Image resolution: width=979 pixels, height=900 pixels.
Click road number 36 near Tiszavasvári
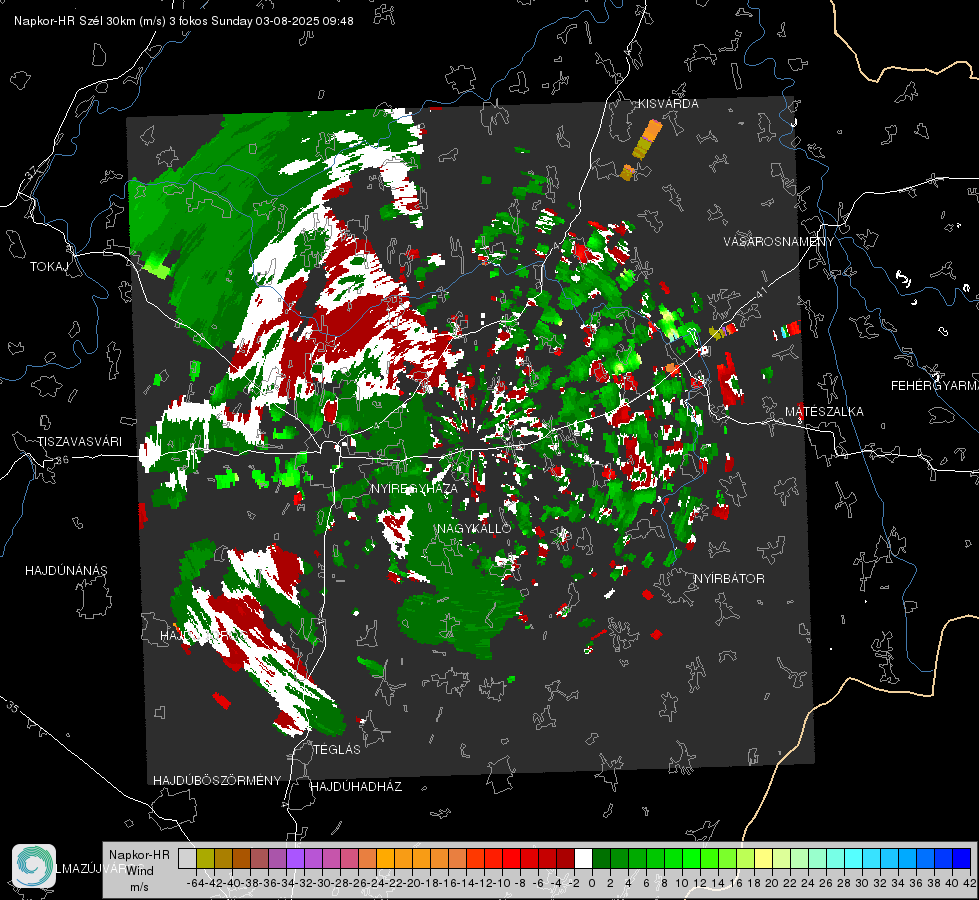point(62,460)
